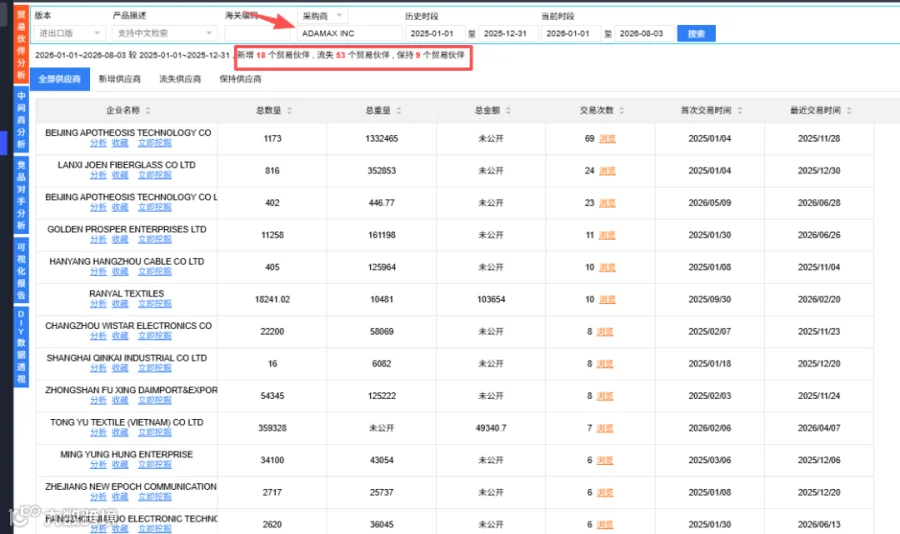Click 浏览 link next to 24 transactions

(x=607, y=171)
